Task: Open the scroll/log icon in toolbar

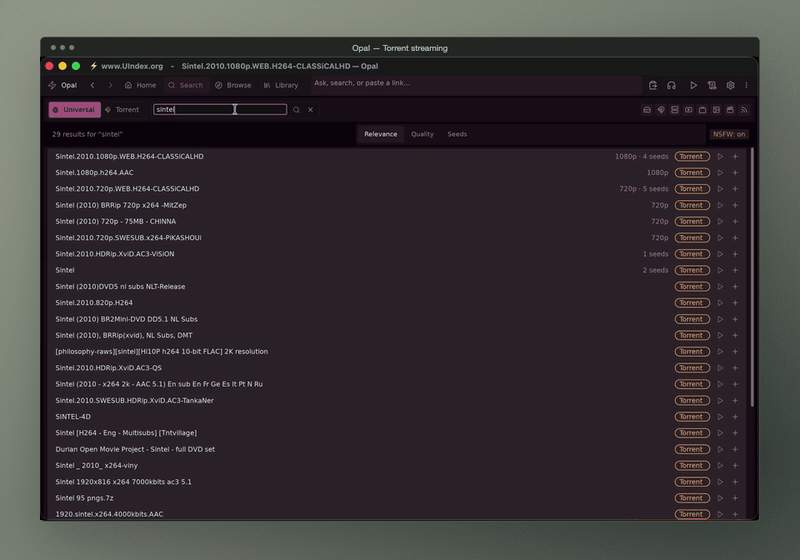Action: (712, 85)
